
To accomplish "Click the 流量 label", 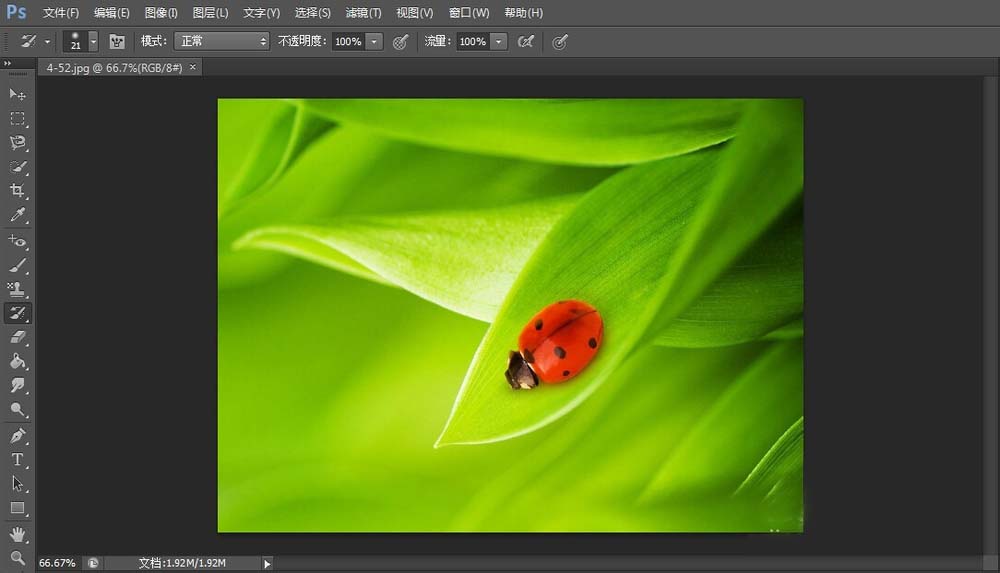I will click(438, 41).
